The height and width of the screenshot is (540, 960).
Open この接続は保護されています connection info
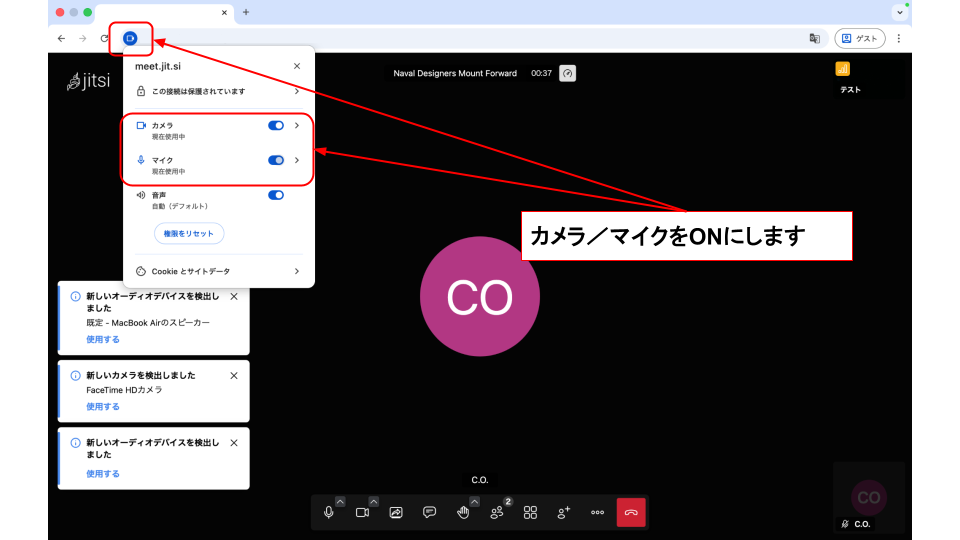click(x=217, y=91)
